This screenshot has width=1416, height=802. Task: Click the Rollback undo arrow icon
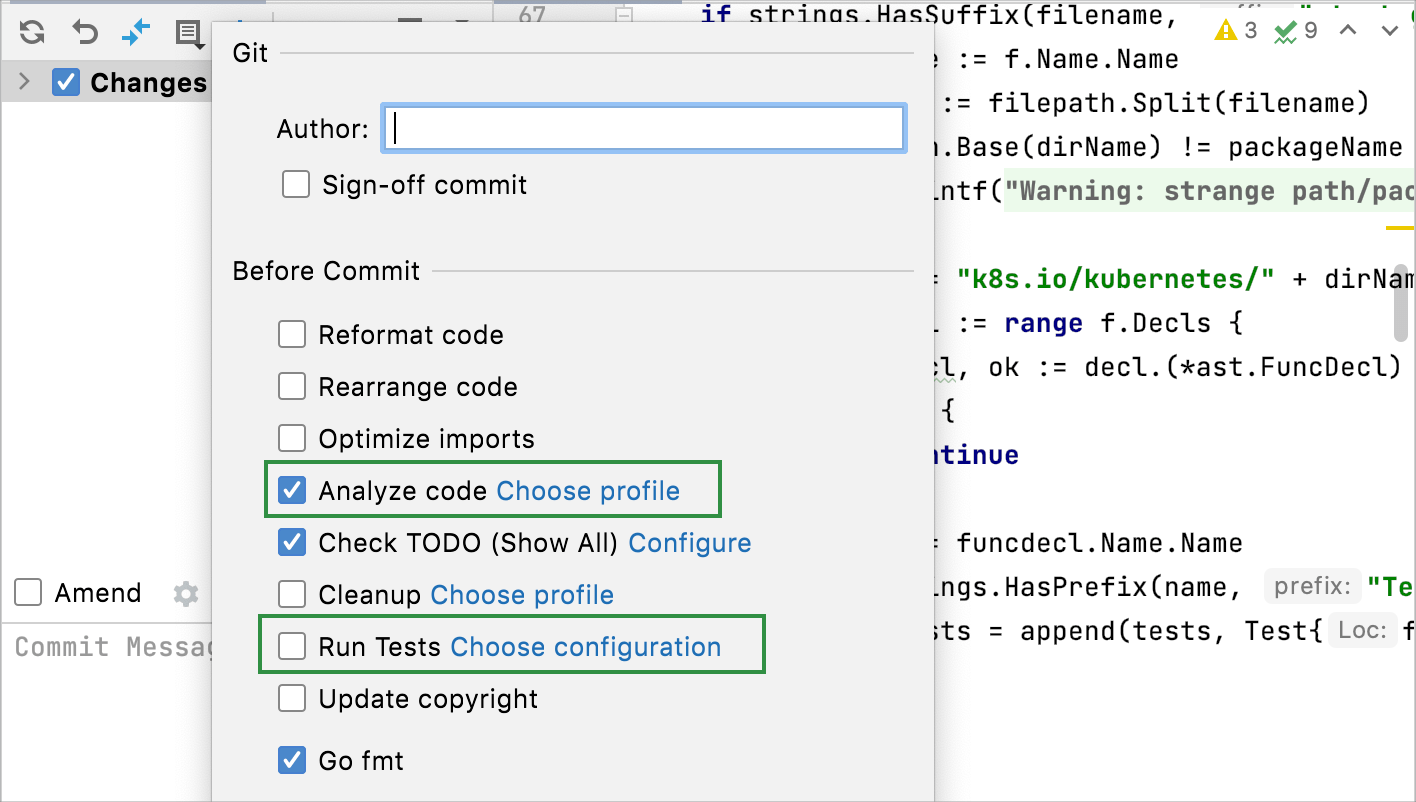[x=85, y=32]
